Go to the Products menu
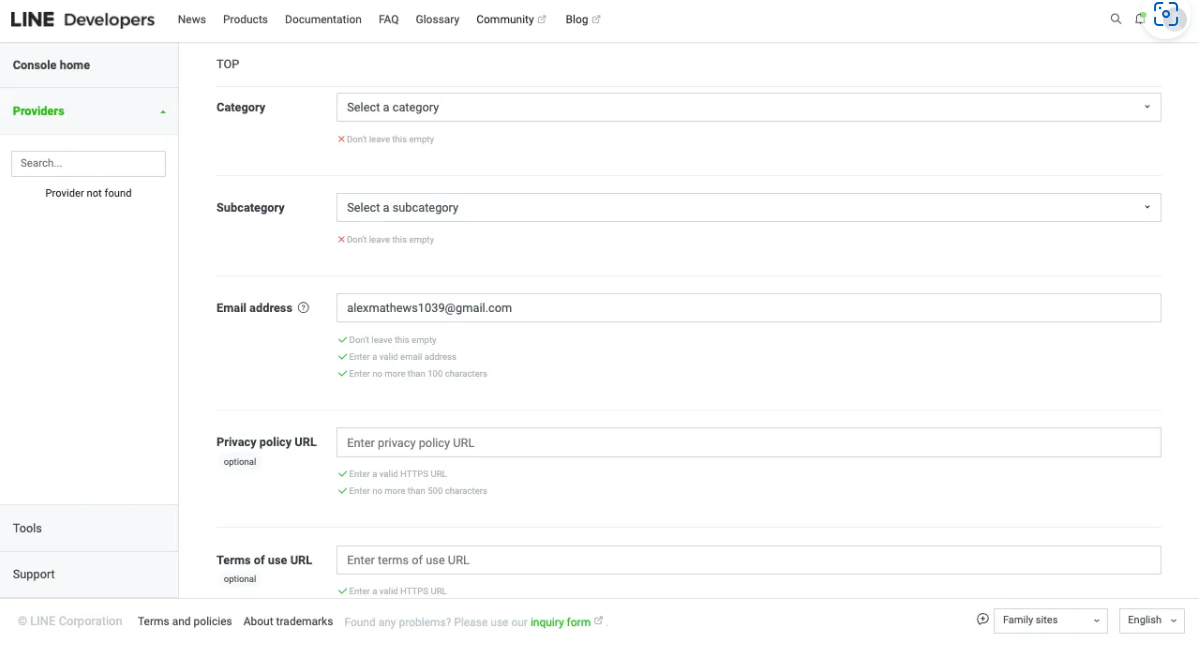 245,19
